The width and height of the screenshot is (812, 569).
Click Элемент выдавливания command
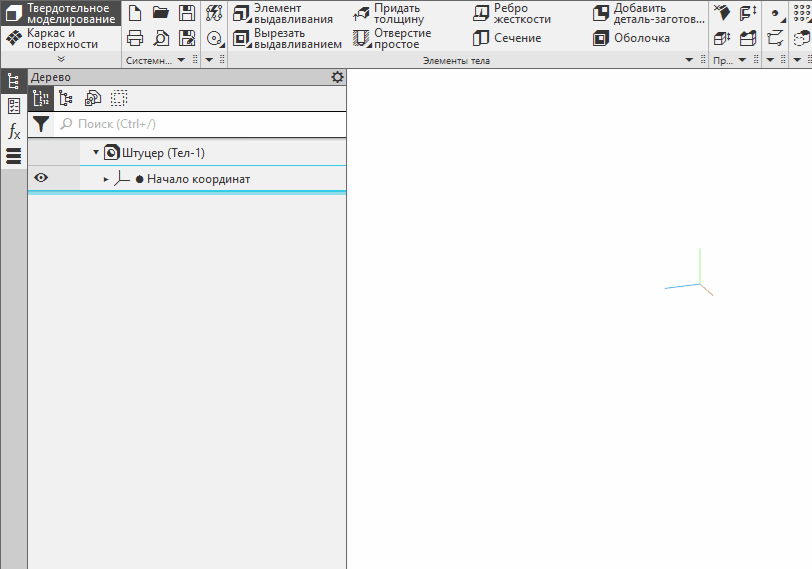[x=283, y=13]
